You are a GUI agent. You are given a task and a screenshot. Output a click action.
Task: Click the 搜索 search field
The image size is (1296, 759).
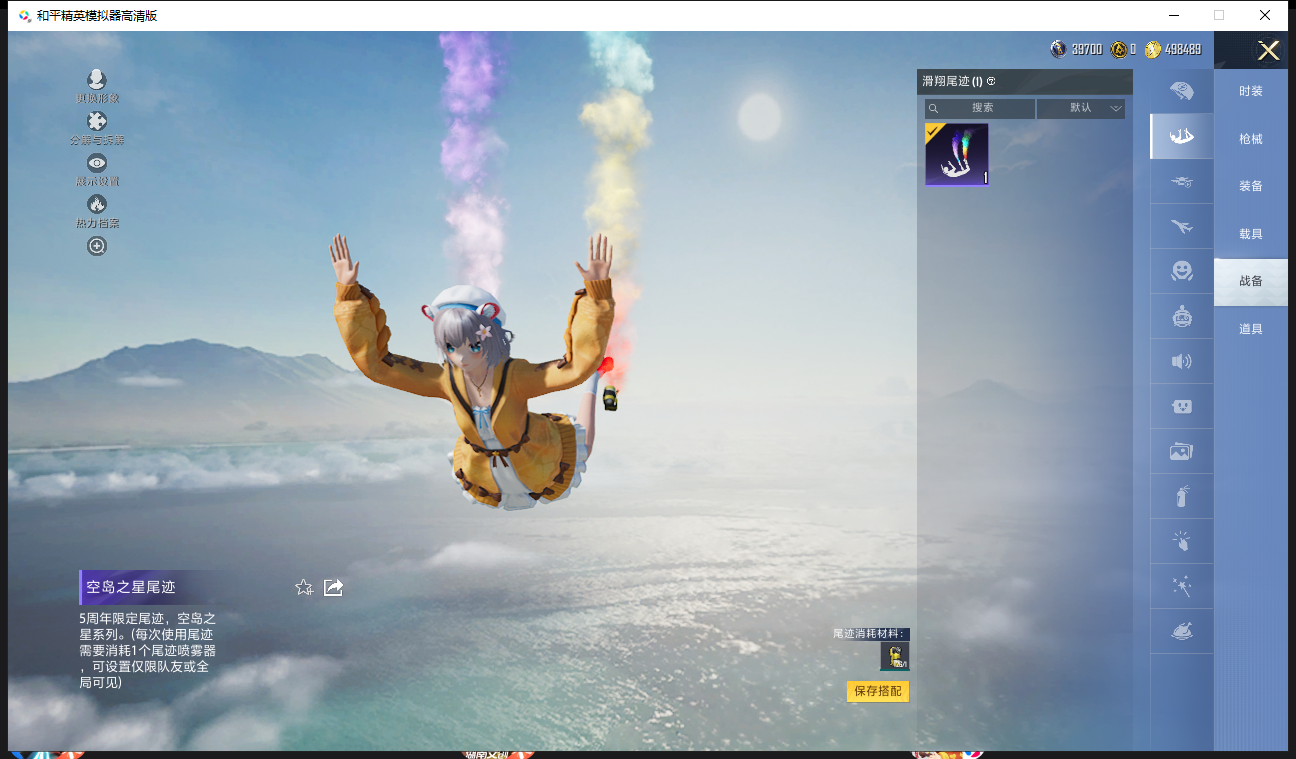tap(980, 108)
